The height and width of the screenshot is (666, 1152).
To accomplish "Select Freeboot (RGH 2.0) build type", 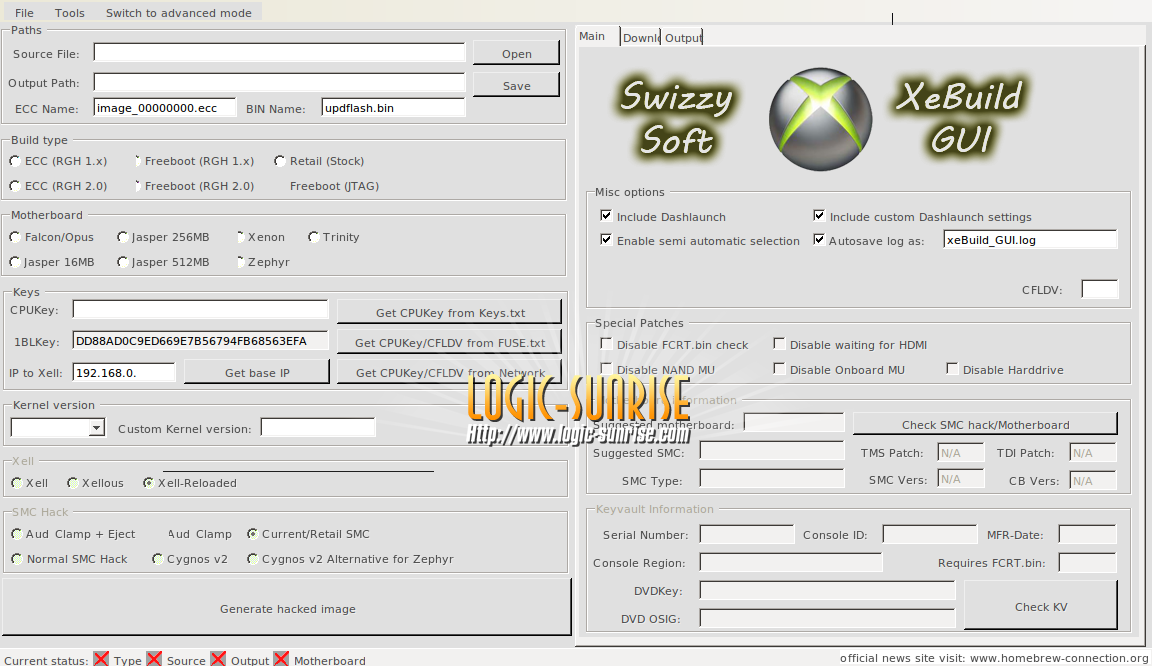I will tap(194, 186).
